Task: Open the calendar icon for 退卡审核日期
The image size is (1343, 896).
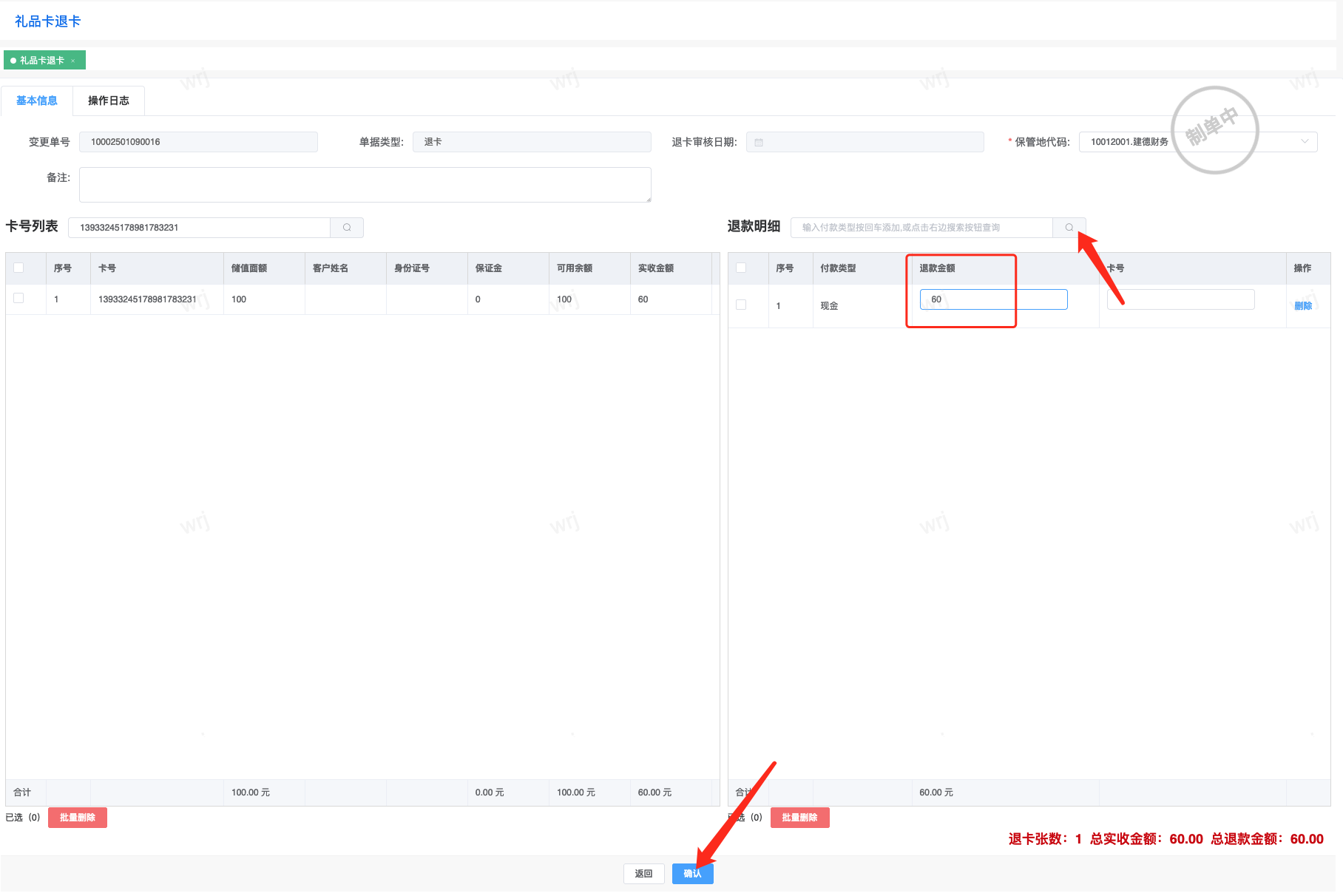Action: tap(759, 142)
